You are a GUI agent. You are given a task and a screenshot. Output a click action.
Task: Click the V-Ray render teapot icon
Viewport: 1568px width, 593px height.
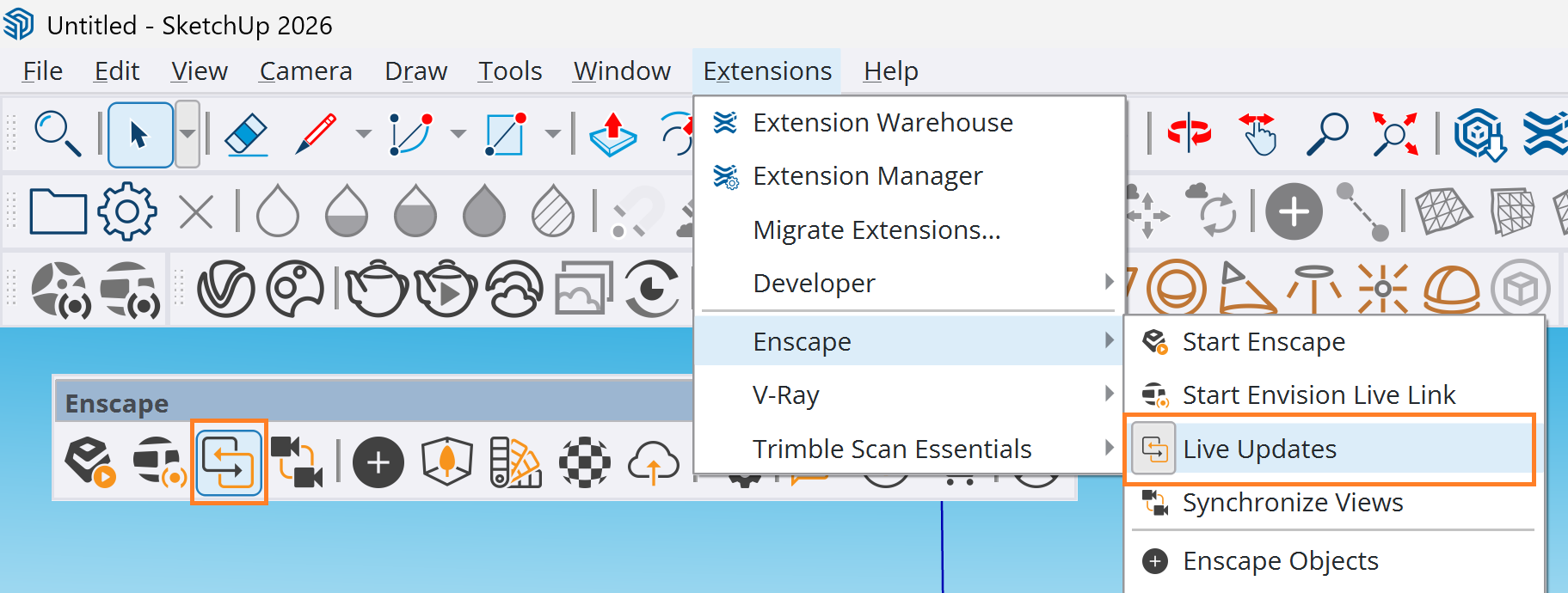click(377, 289)
